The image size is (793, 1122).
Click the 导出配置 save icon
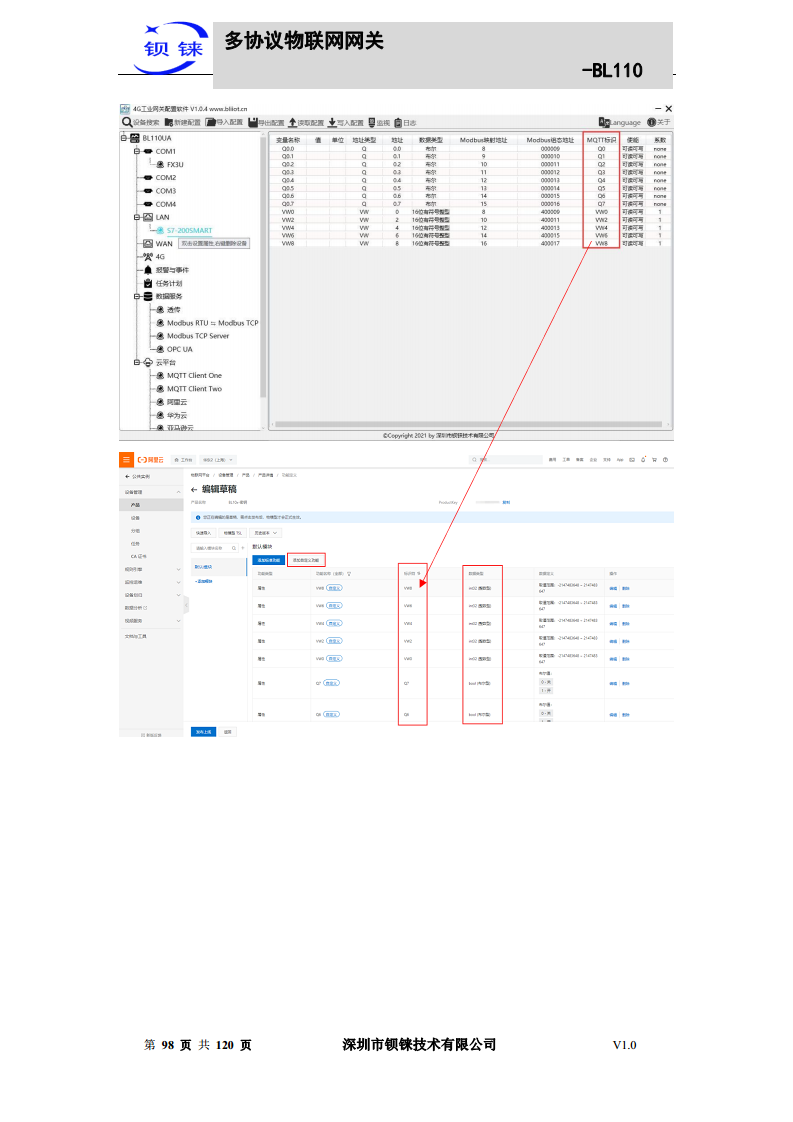[x=253, y=122]
